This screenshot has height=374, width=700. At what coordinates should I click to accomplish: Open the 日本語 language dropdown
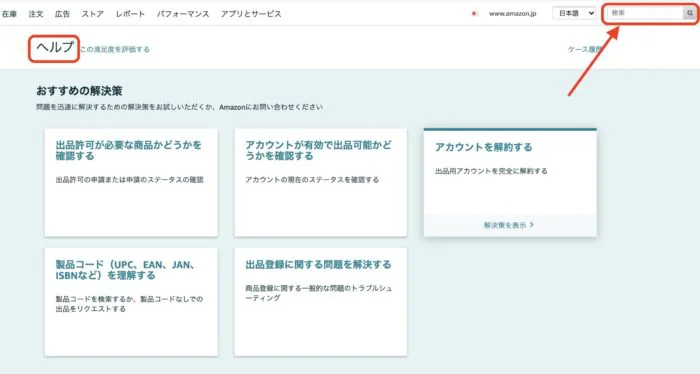pos(574,13)
